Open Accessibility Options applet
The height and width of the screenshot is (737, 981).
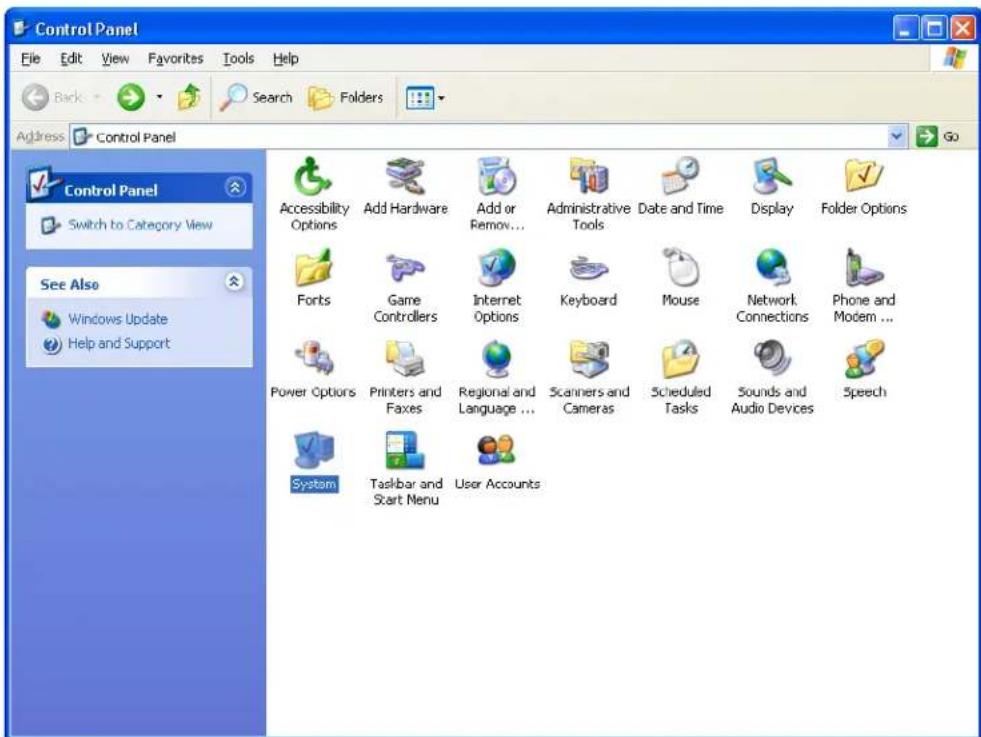[x=313, y=176]
